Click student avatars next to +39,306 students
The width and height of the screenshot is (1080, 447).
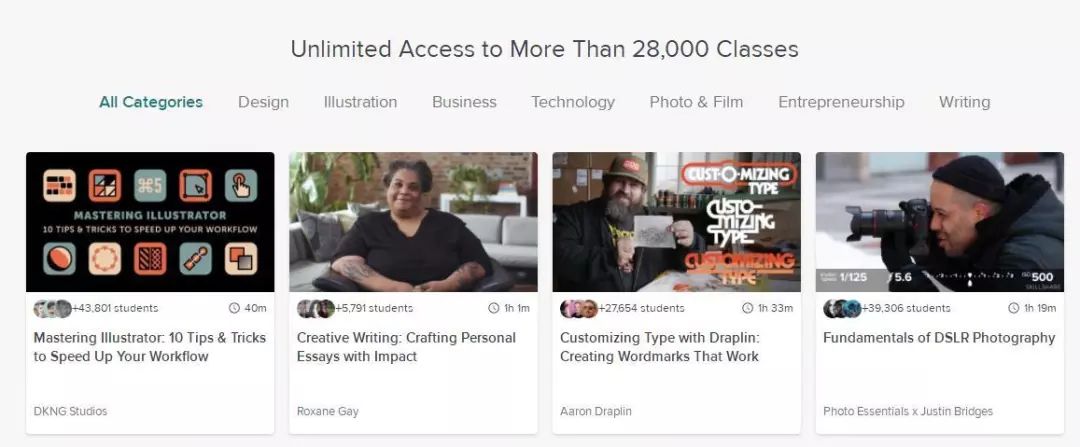842,309
